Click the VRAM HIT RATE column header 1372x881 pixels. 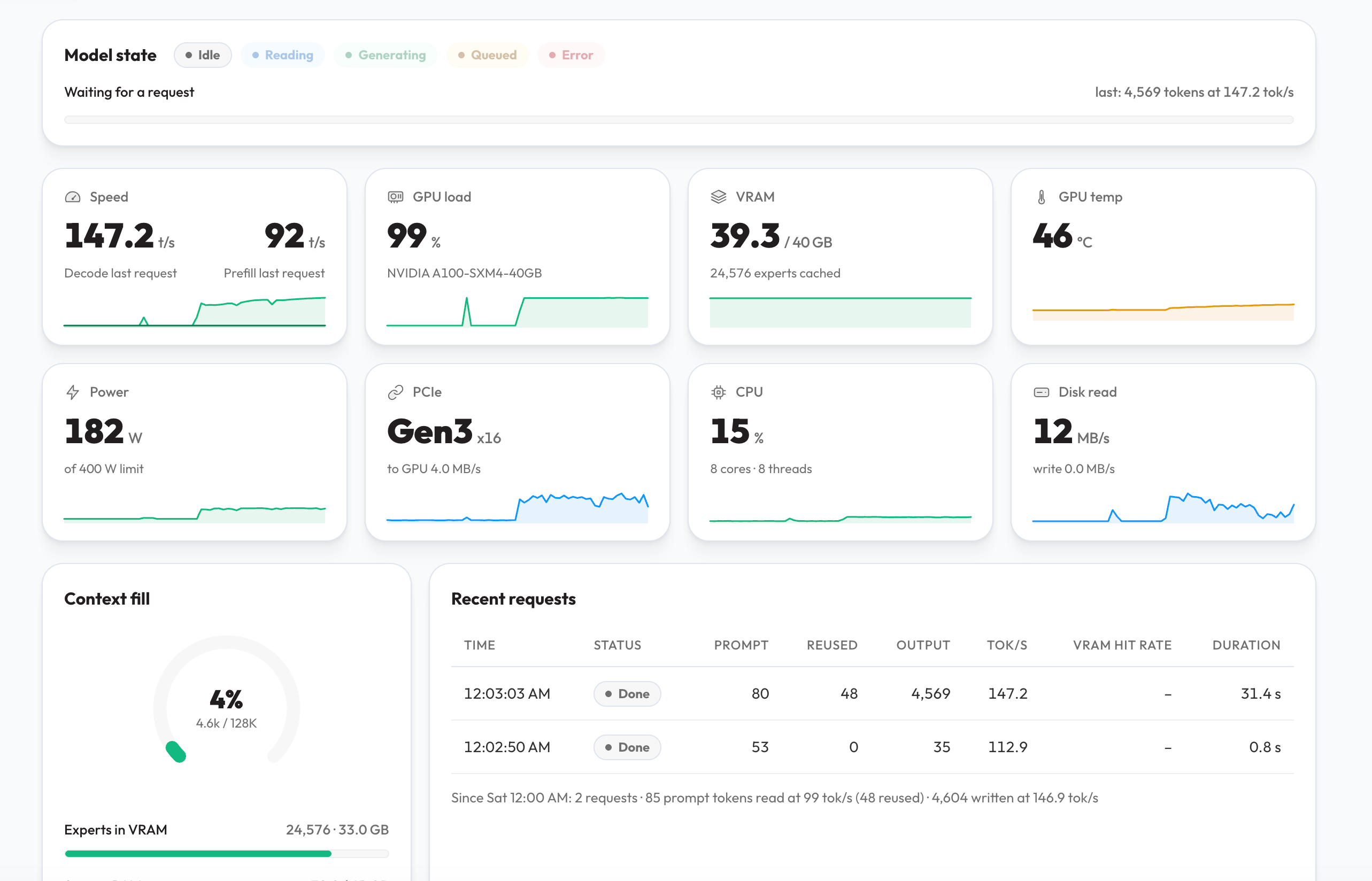(x=1122, y=645)
